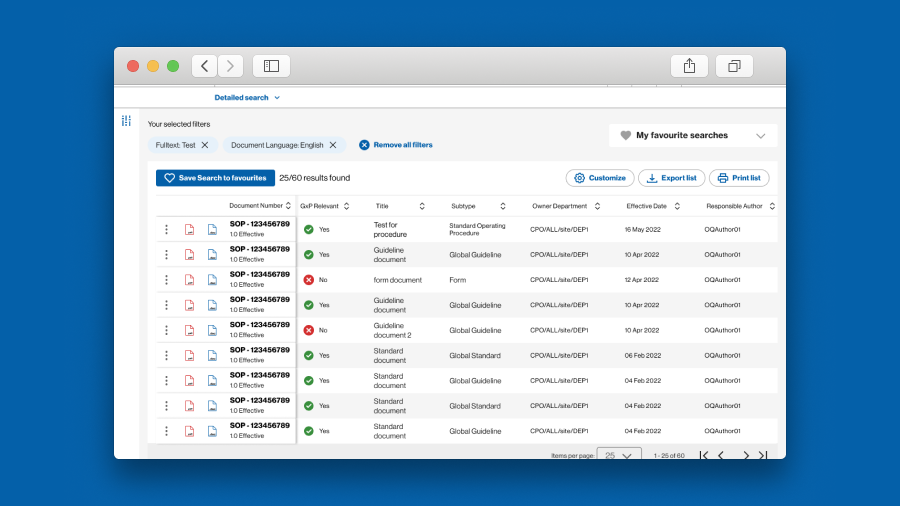The image size is (900, 506).
Task: Select '16 May 2022' effective date
Action: (x=643, y=229)
